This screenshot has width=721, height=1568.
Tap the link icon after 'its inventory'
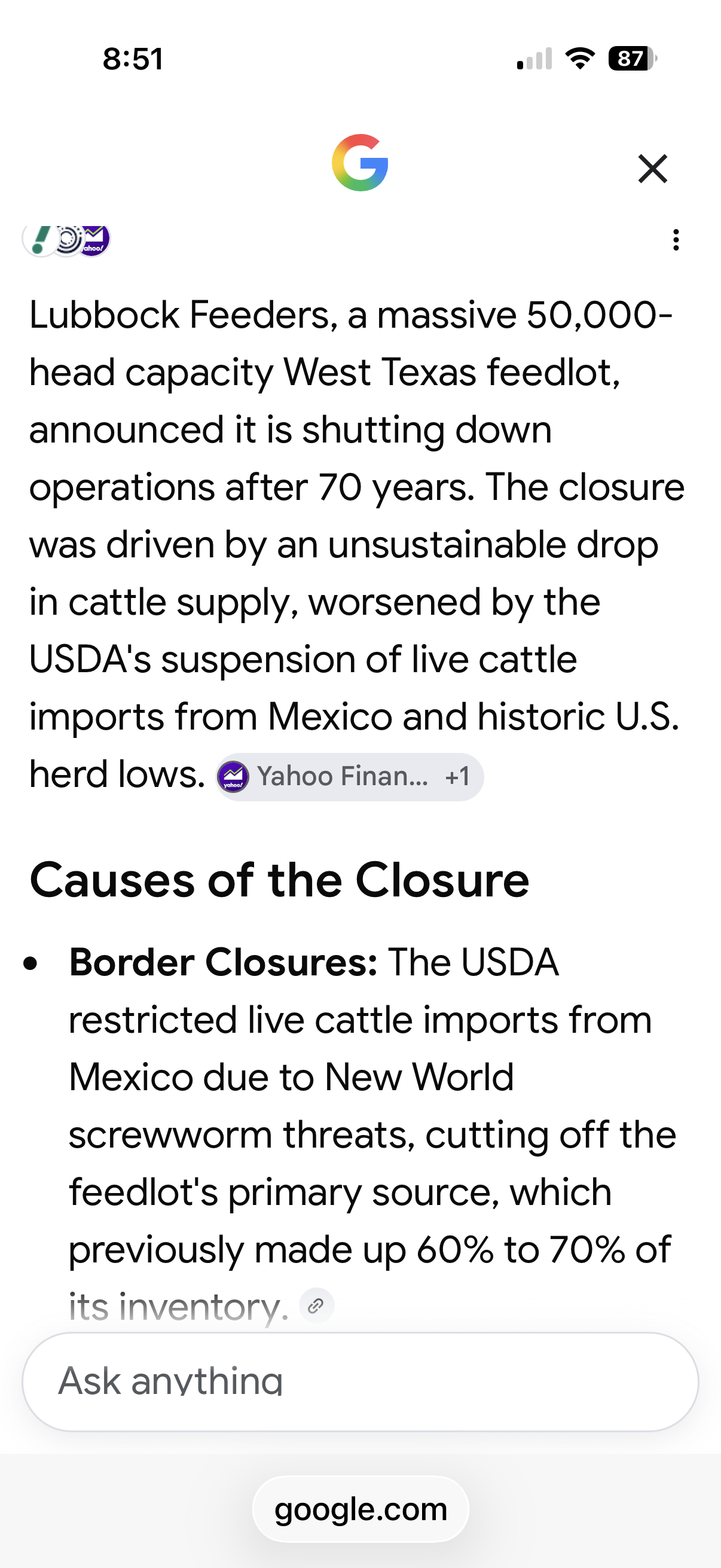[316, 1305]
